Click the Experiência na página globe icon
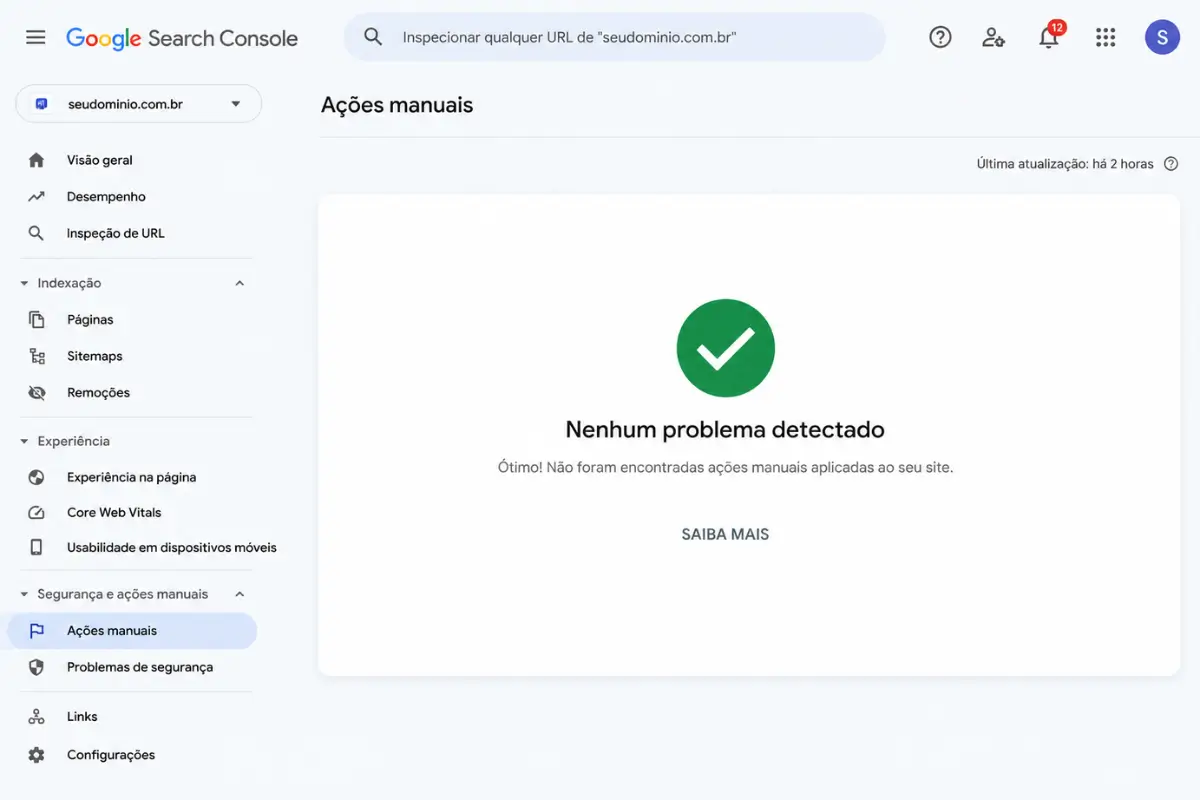This screenshot has width=1200, height=800. [37, 477]
